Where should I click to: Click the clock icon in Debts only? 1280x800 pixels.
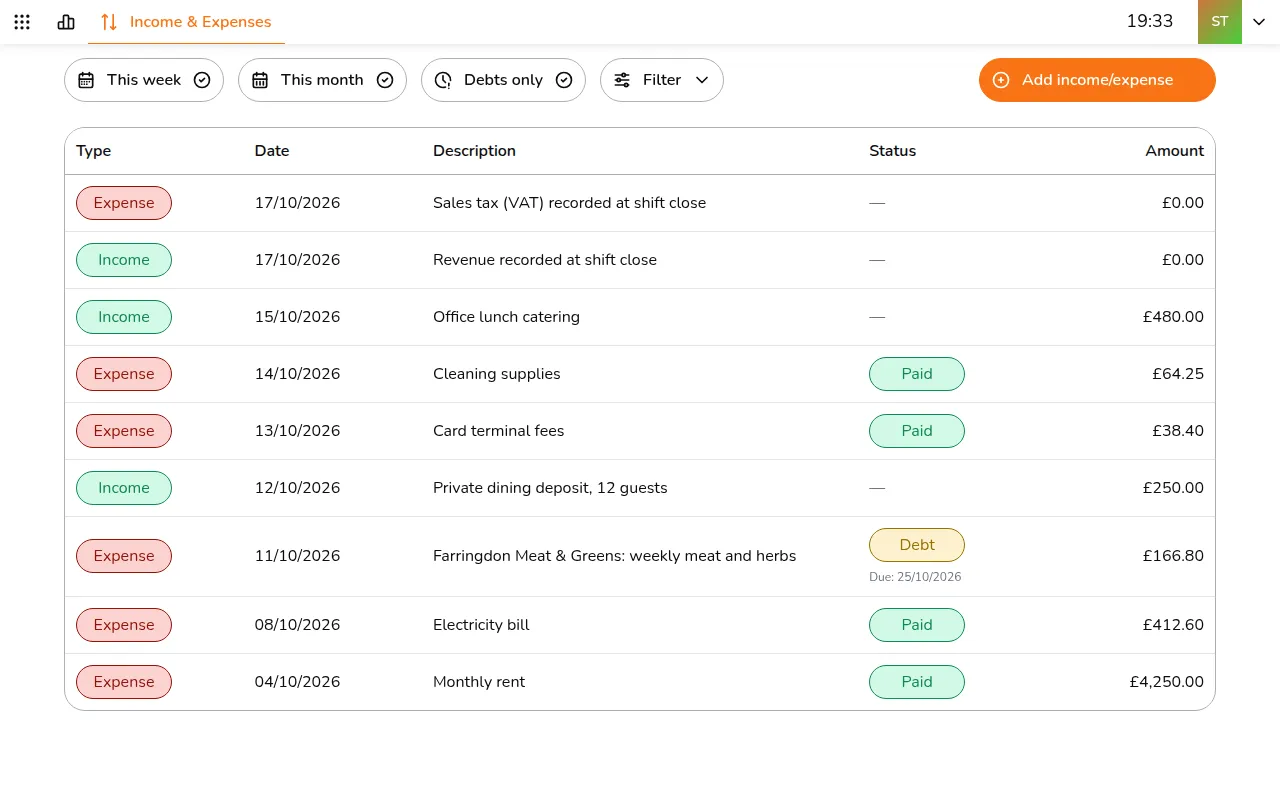(443, 80)
